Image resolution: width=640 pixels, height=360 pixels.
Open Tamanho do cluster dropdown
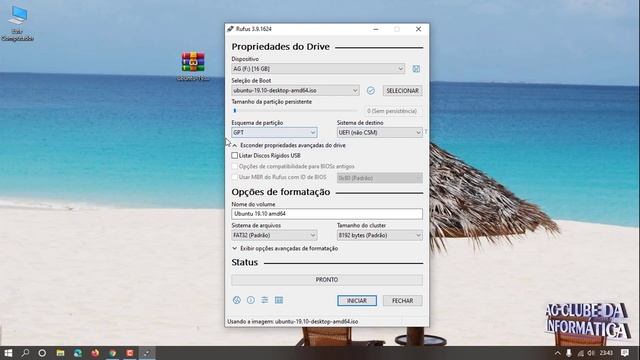(380, 236)
